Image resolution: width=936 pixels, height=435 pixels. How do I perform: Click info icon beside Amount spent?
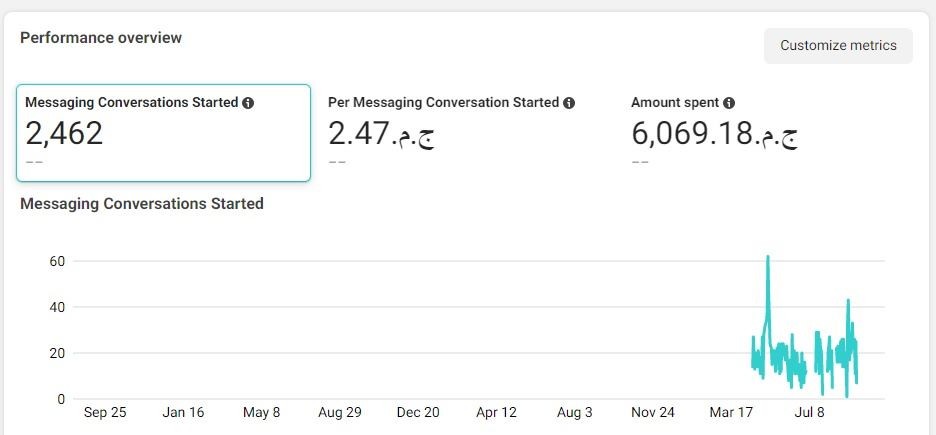(x=729, y=103)
